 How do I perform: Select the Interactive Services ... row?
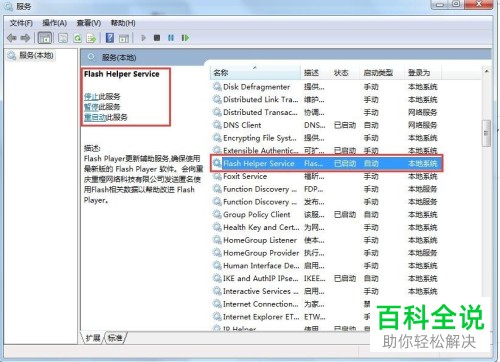[x=325, y=291]
